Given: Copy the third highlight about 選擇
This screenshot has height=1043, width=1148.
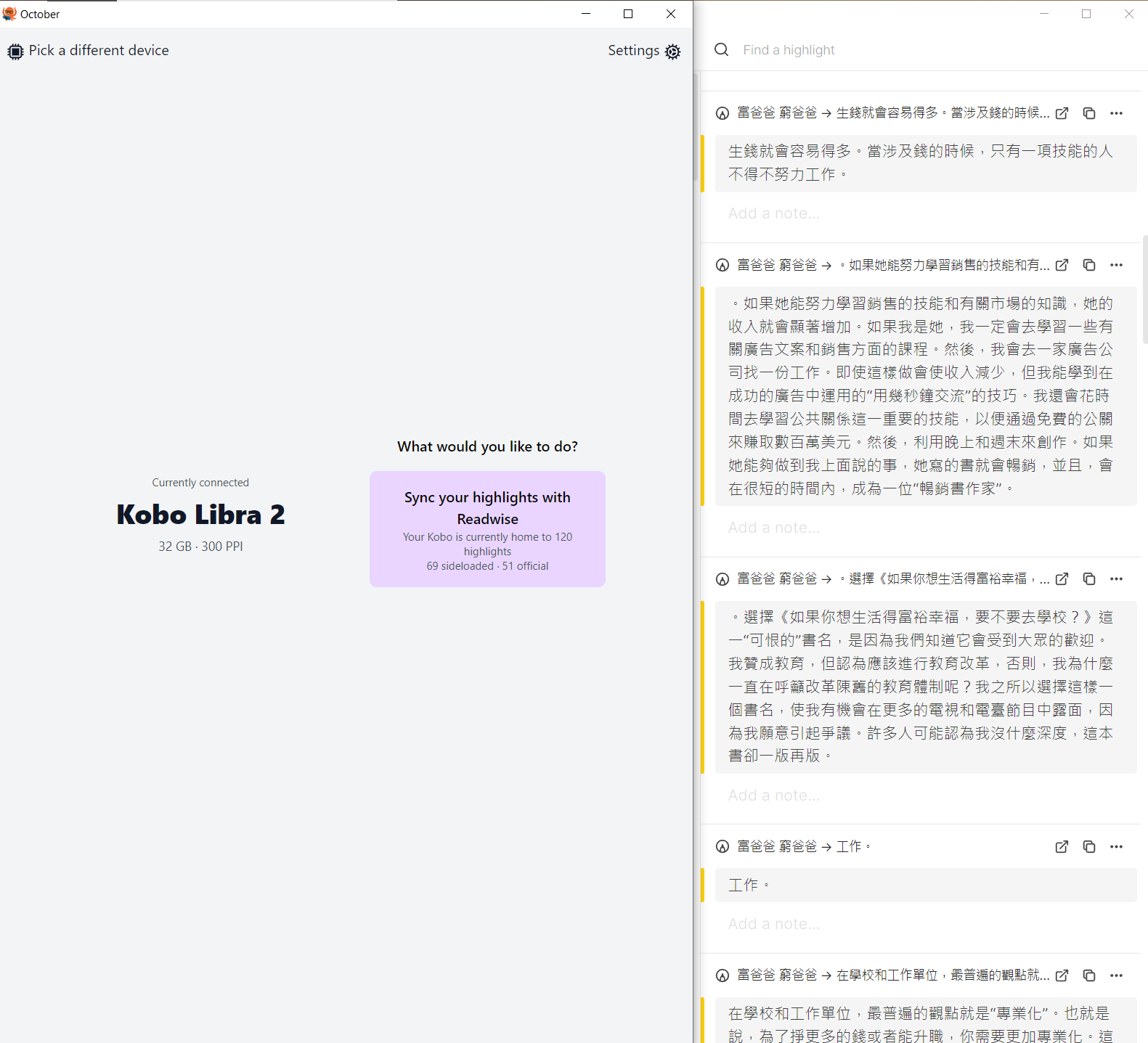Looking at the screenshot, I should coord(1088,579).
